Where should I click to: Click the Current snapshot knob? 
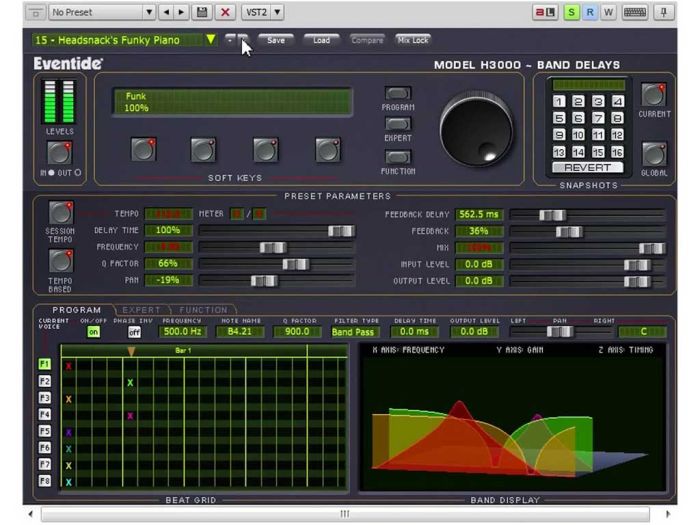[x=654, y=95]
